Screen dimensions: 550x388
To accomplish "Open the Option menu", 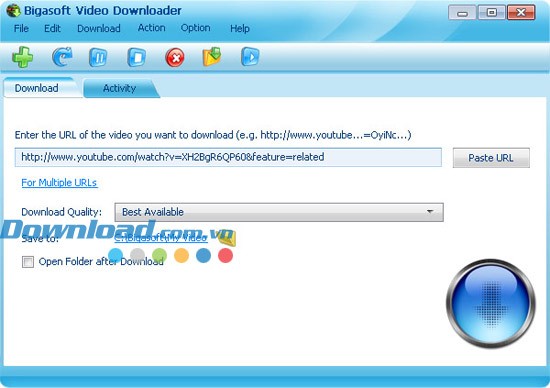I will 195,28.
